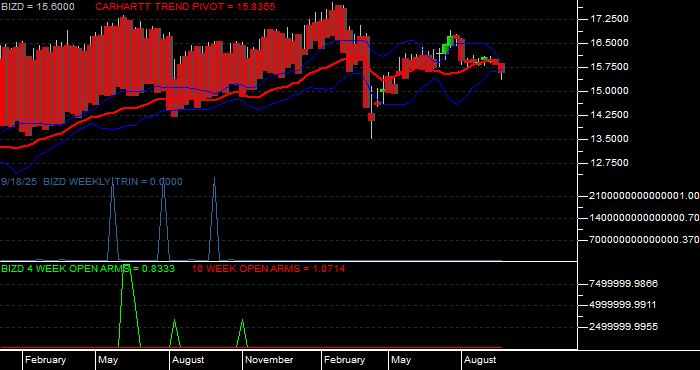Click the 4999999.9911 ARMS axis value
Screen dimensions: 700x370
(x=624, y=305)
